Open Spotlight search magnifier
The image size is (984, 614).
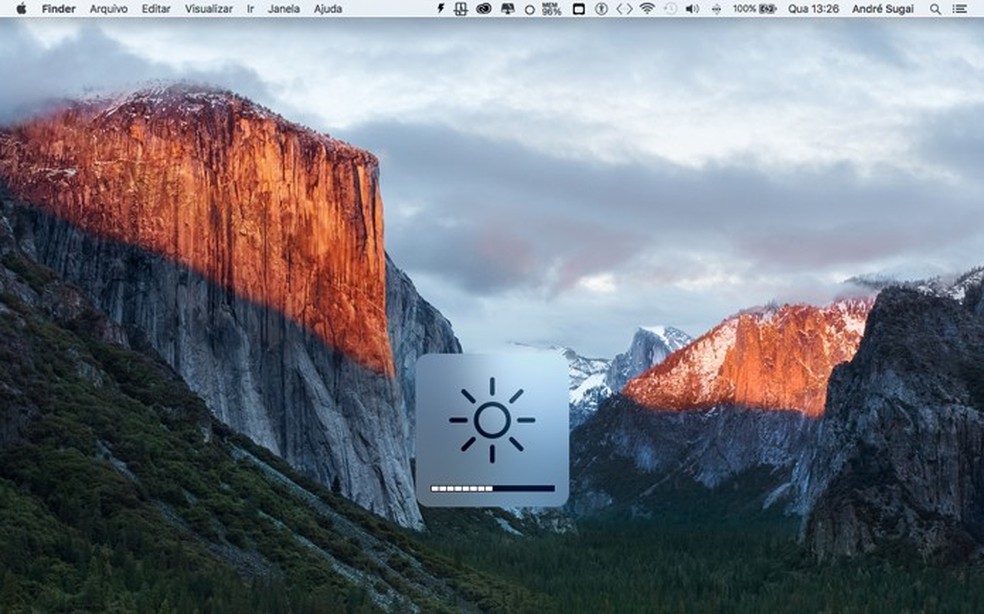click(935, 9)
